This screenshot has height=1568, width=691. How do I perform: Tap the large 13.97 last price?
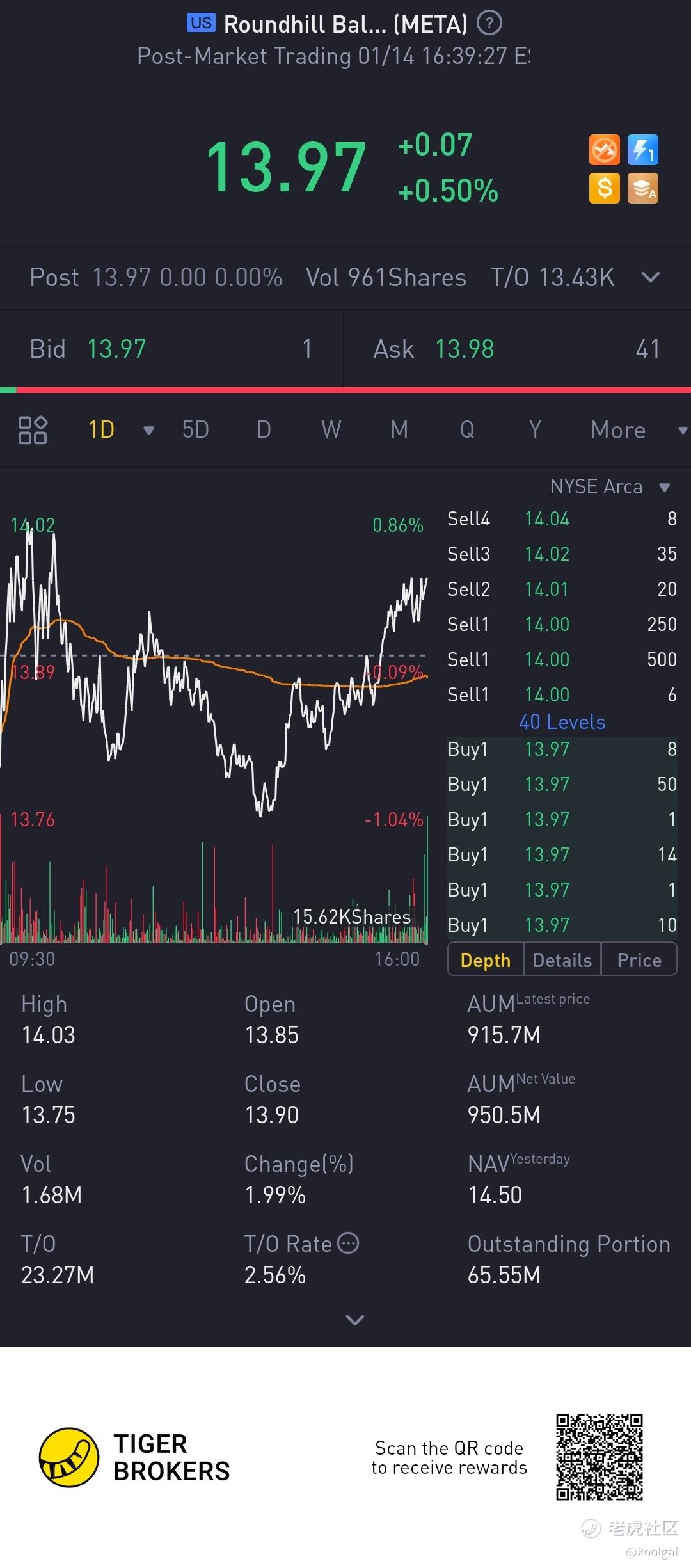[x=286, y=168]
